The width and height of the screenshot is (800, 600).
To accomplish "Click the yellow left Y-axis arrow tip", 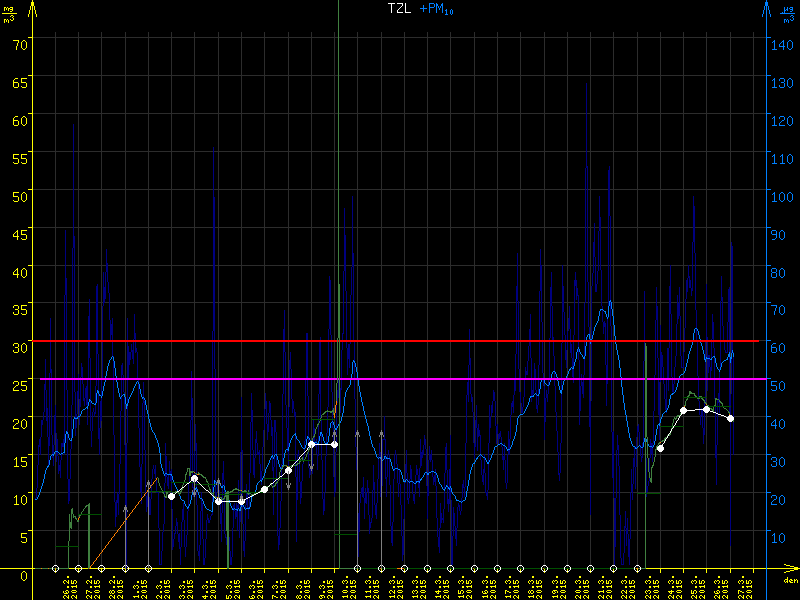I will [x=33, y=6].
